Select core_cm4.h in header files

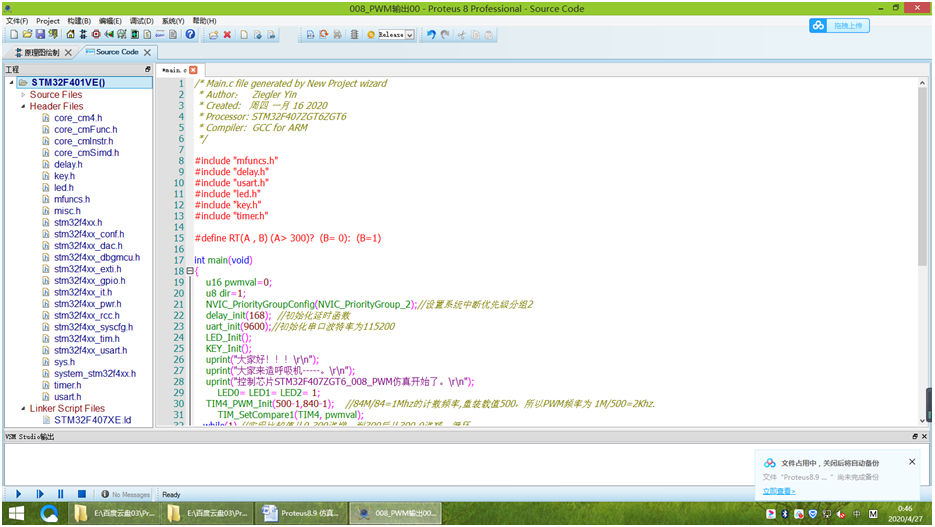[x=78, y=118]
